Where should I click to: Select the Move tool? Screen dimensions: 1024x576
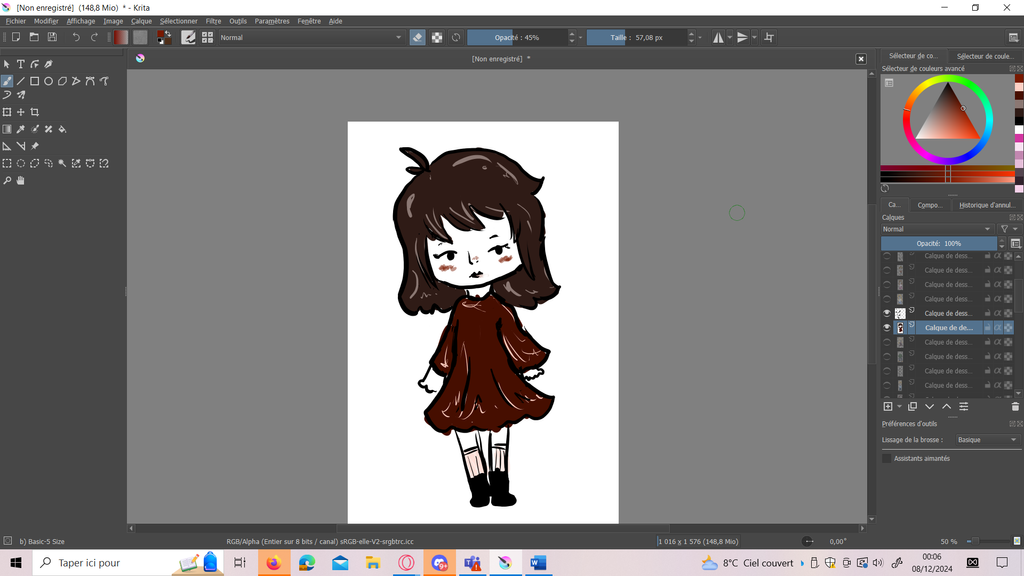pyautogui.click(x=20, y=112)
